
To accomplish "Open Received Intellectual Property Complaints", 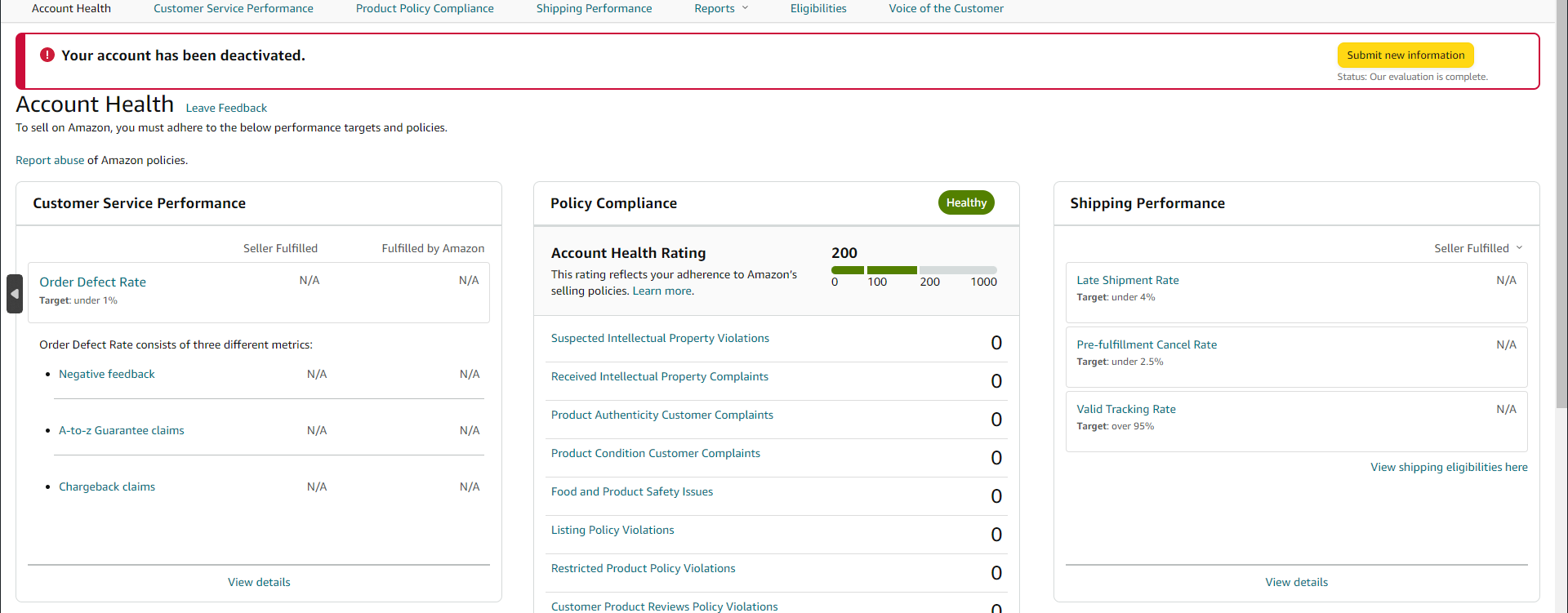I will [660, 376].
